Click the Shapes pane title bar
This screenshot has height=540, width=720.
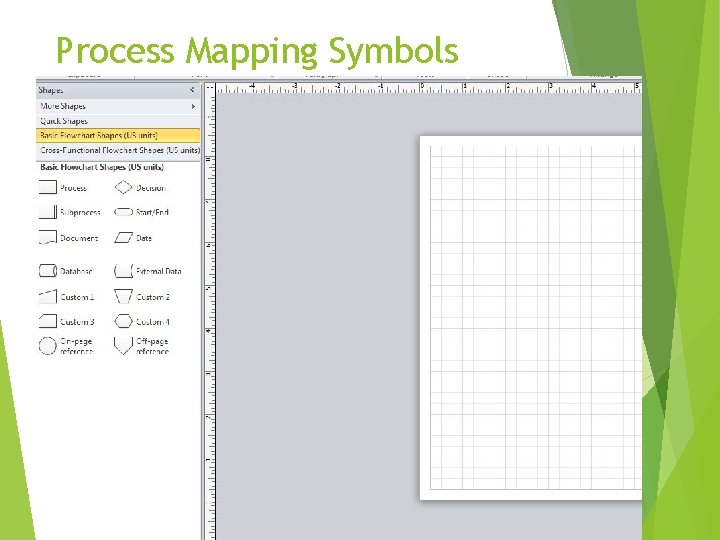click(118, 90)
